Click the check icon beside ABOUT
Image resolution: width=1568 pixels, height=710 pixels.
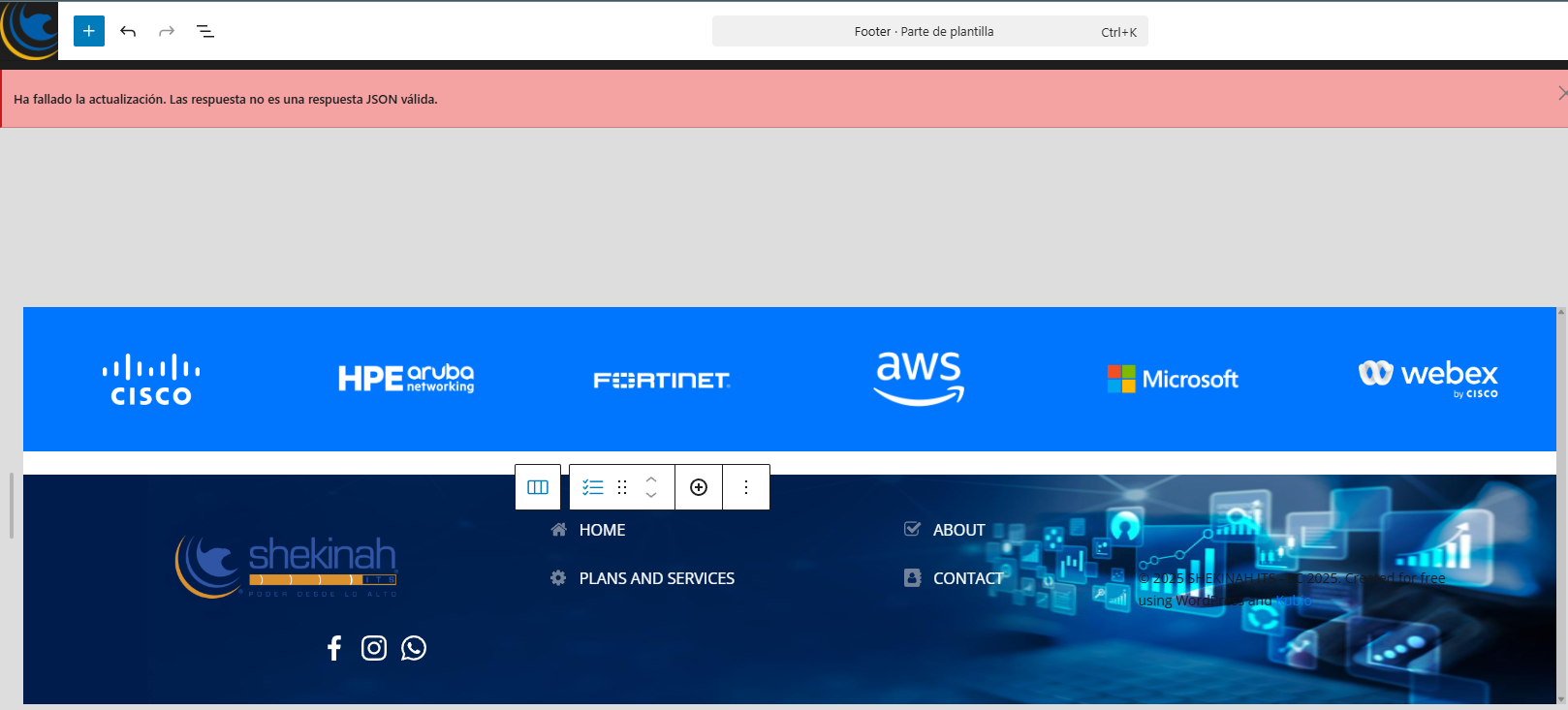click(x=912, y=529)
